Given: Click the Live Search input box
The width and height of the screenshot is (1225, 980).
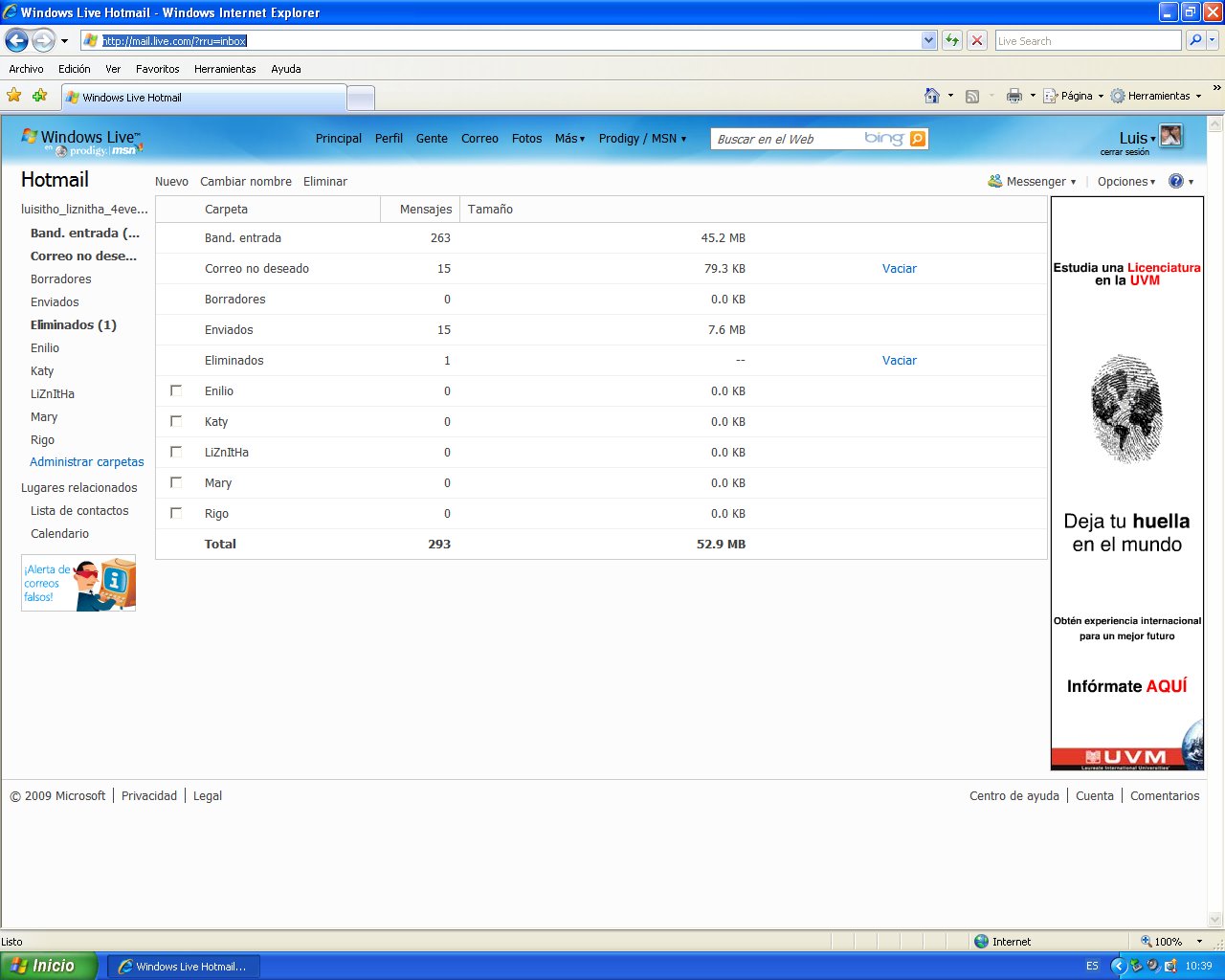Looking at the screenshot, I should (x=1087, y=40).
